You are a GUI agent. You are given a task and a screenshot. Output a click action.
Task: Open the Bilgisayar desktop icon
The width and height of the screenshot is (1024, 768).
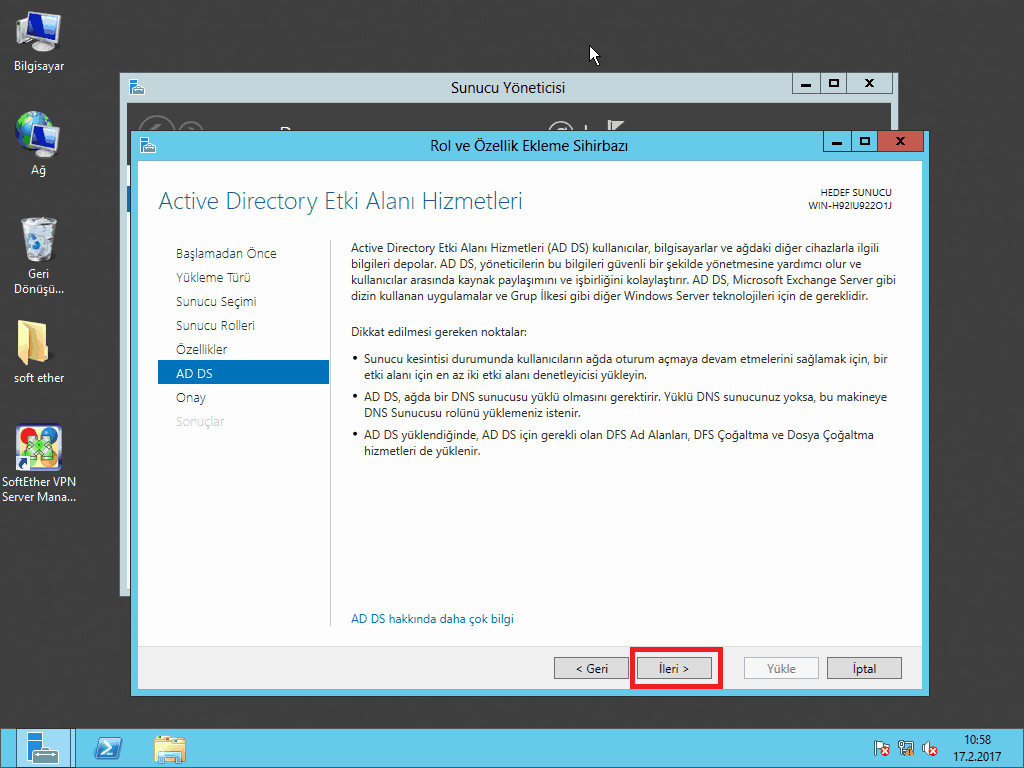click(39, 40)
